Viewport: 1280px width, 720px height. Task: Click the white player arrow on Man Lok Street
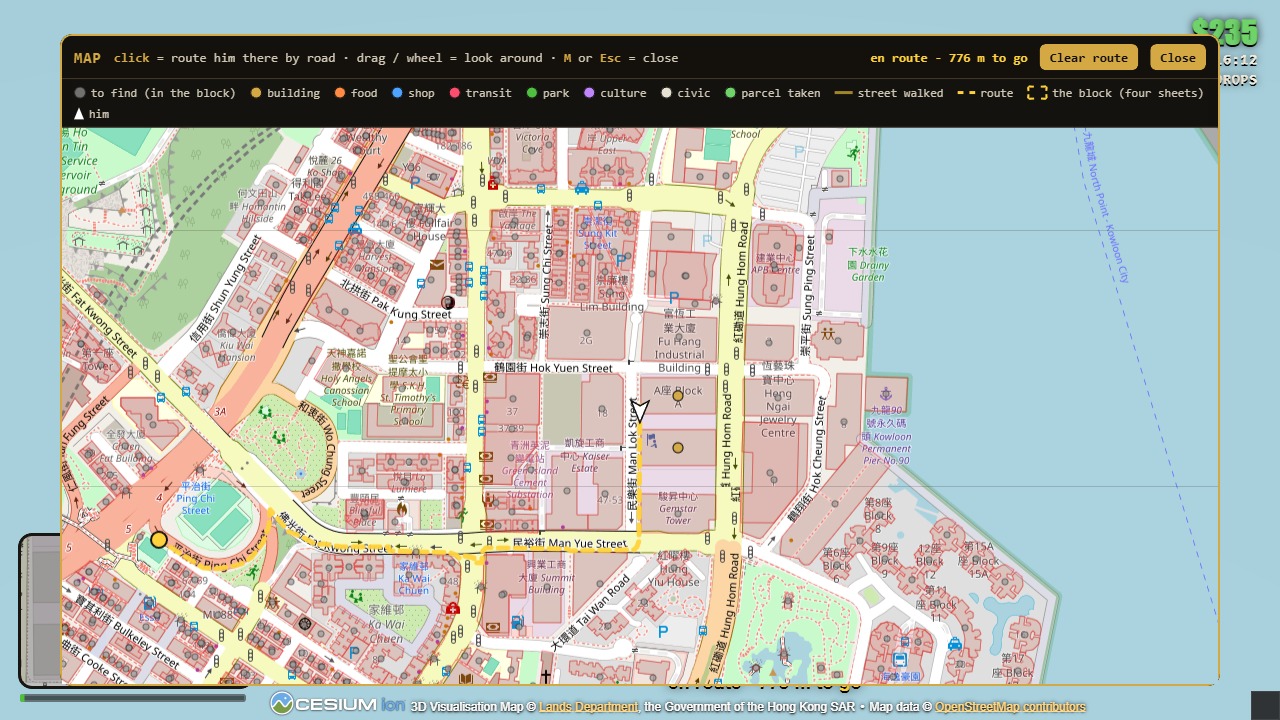(x=640, y=410)
